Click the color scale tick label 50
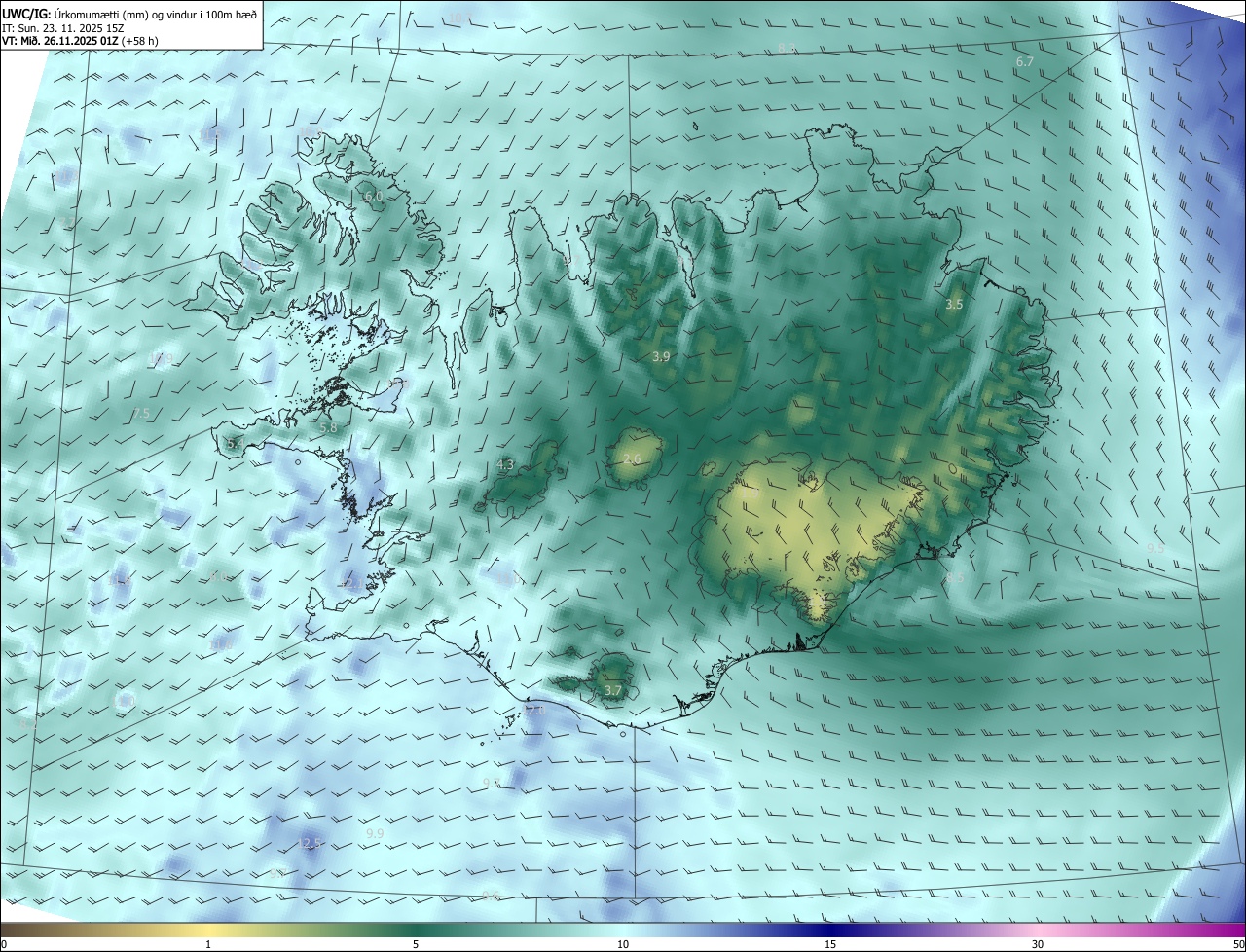1246x952 pixels. point(1238,944)
